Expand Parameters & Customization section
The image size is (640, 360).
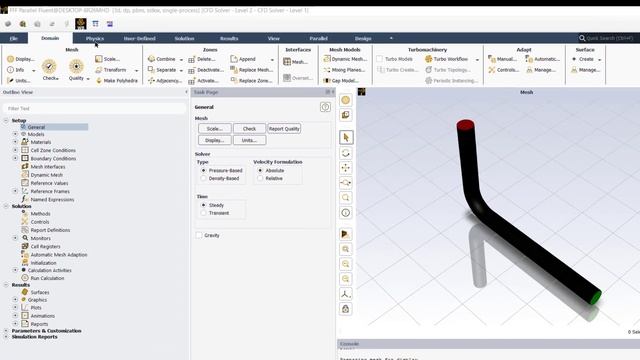[6, 331]
